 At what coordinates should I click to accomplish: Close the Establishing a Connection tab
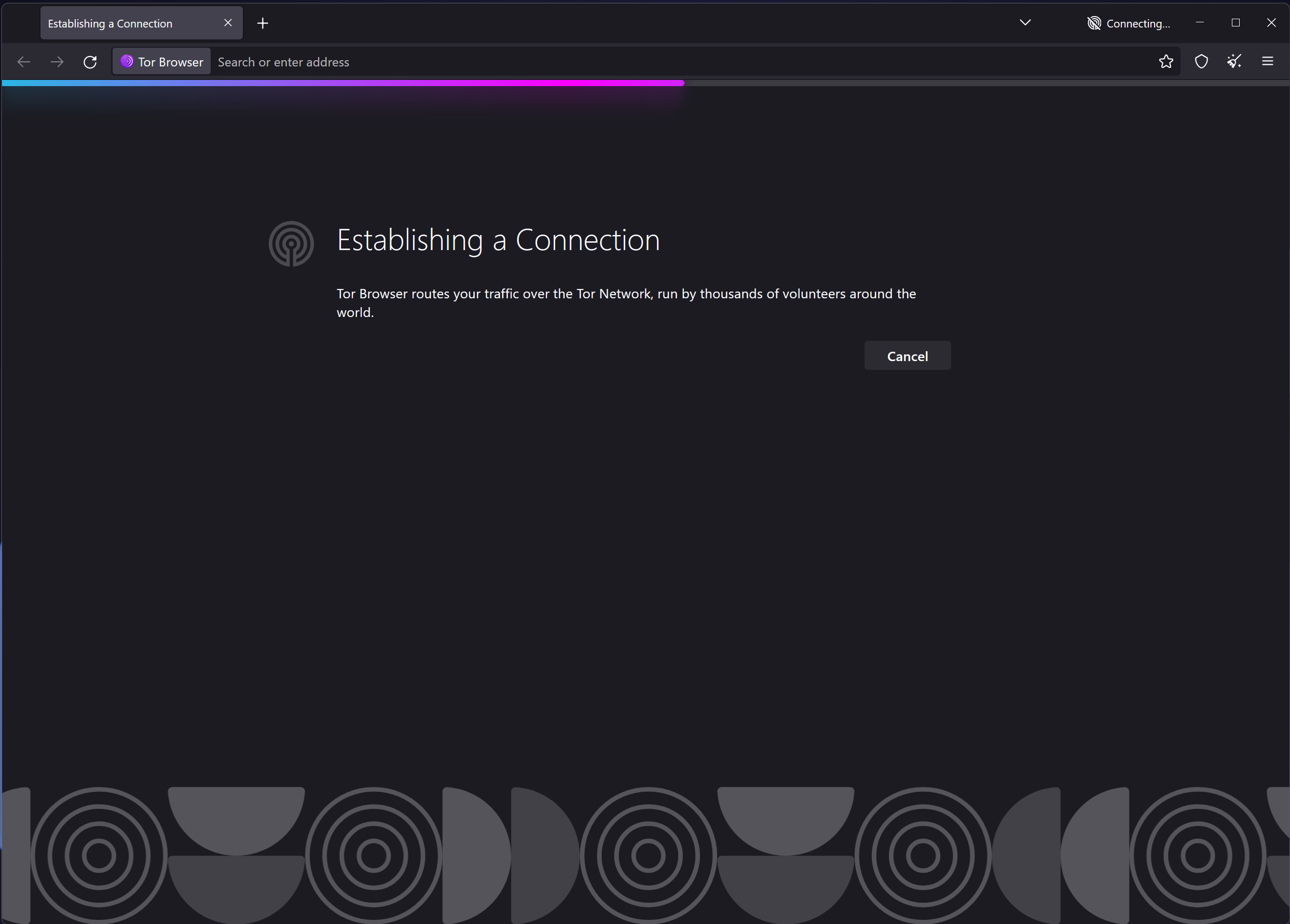(228, 23)
